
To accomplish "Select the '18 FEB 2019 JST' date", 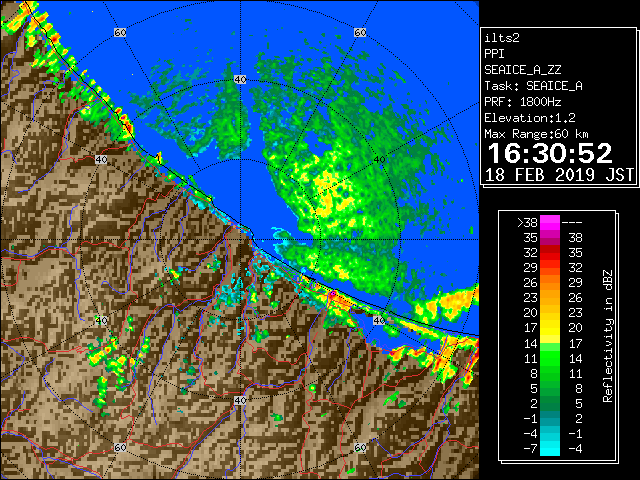I will pyautogui.click(x=559, y=175).
